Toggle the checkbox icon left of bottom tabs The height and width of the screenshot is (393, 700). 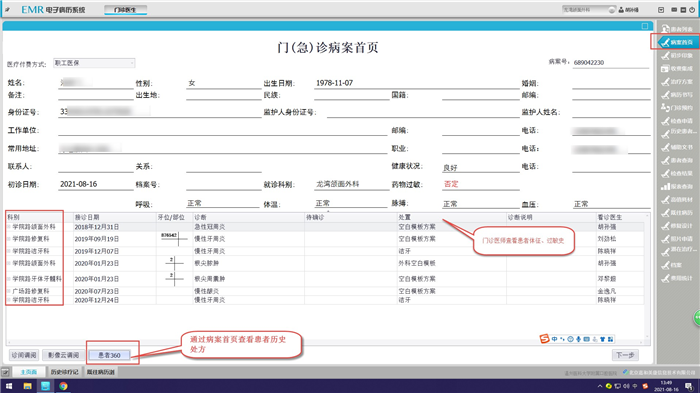[x=5, y=372]
